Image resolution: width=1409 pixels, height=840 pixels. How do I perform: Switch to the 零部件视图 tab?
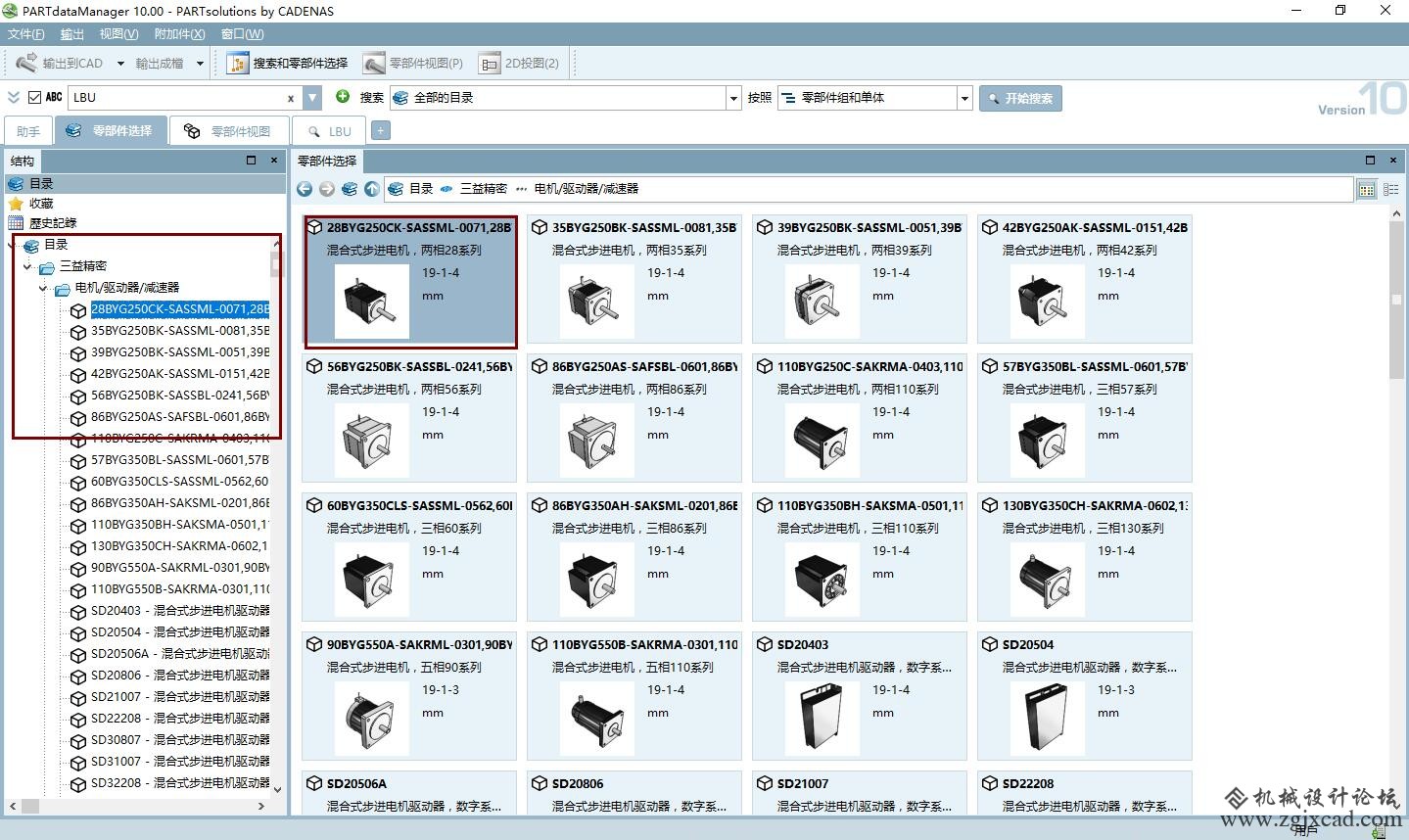click(x=229, y=131)
